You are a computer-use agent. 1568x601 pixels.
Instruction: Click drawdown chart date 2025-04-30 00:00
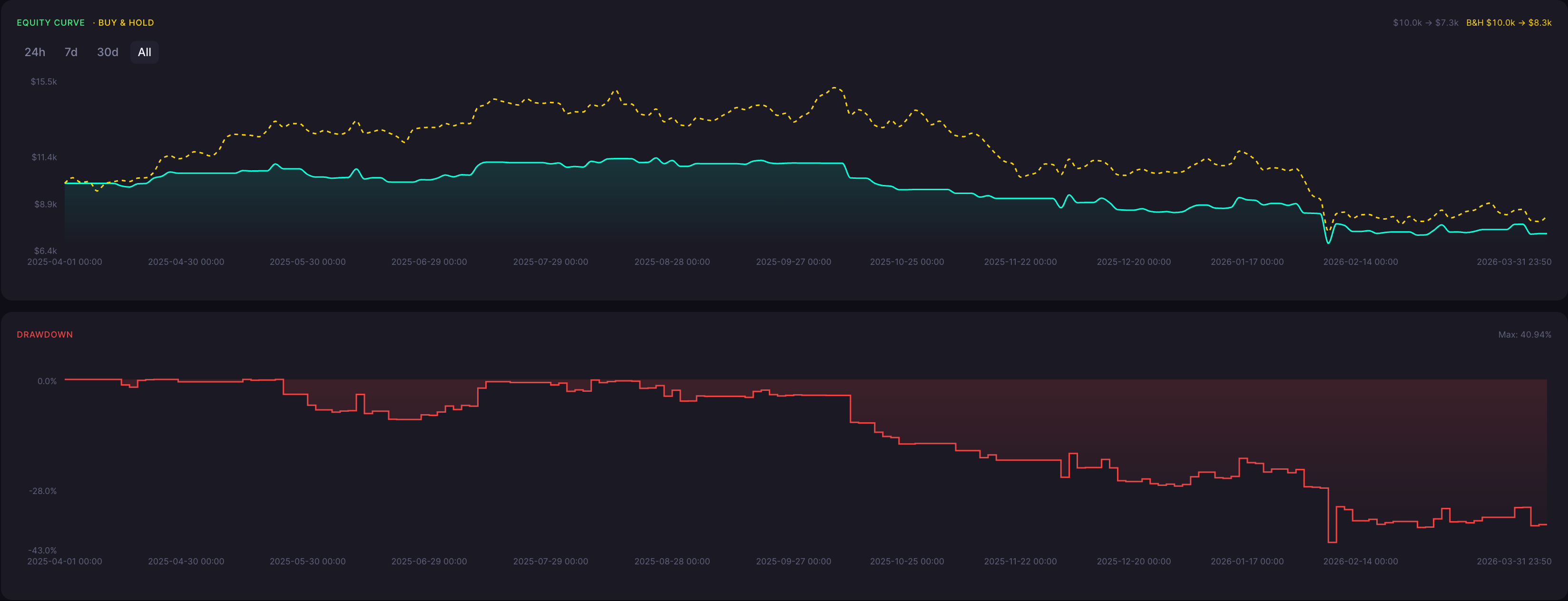[x=186, y=562]
